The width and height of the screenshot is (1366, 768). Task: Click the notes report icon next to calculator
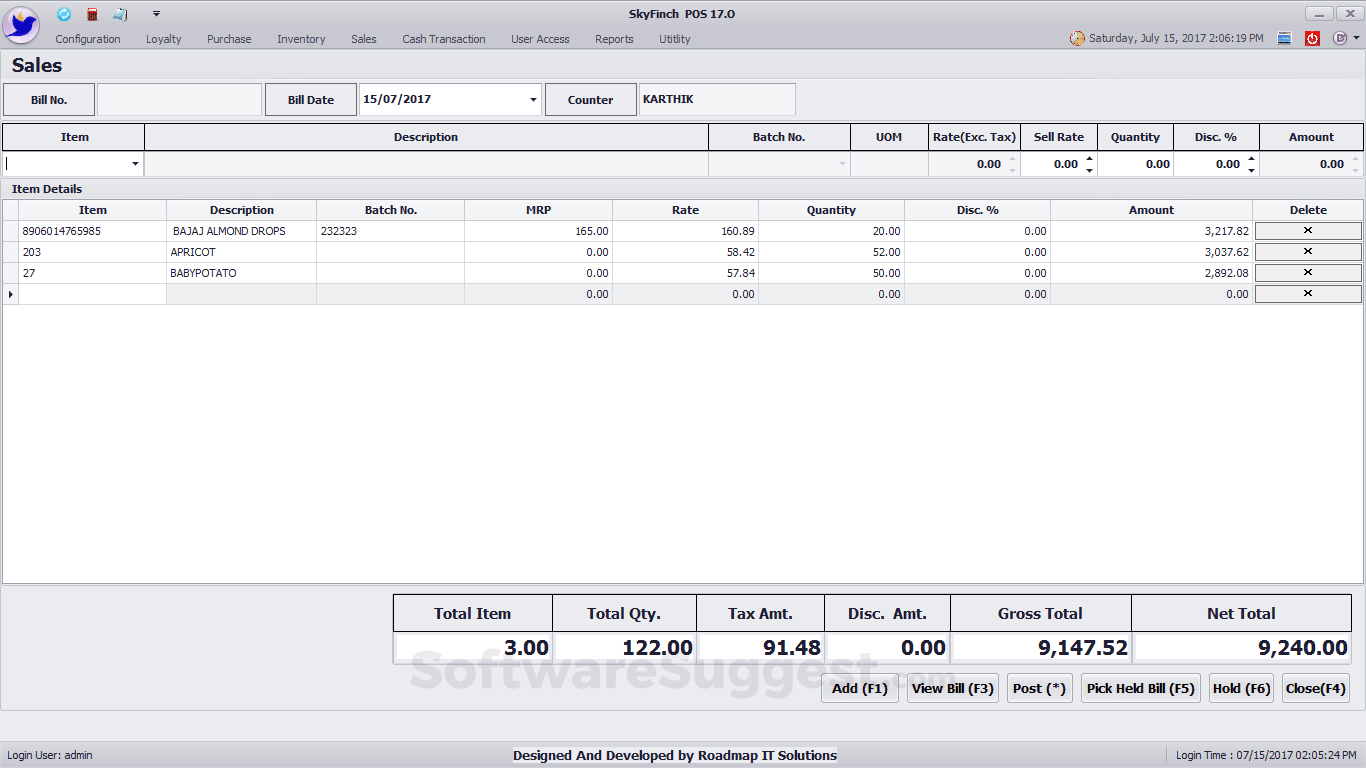(120, 14)
